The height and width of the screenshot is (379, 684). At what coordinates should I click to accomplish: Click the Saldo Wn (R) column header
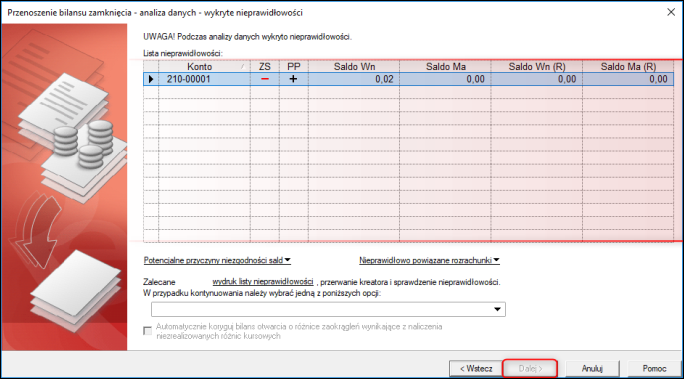[537, 66]
